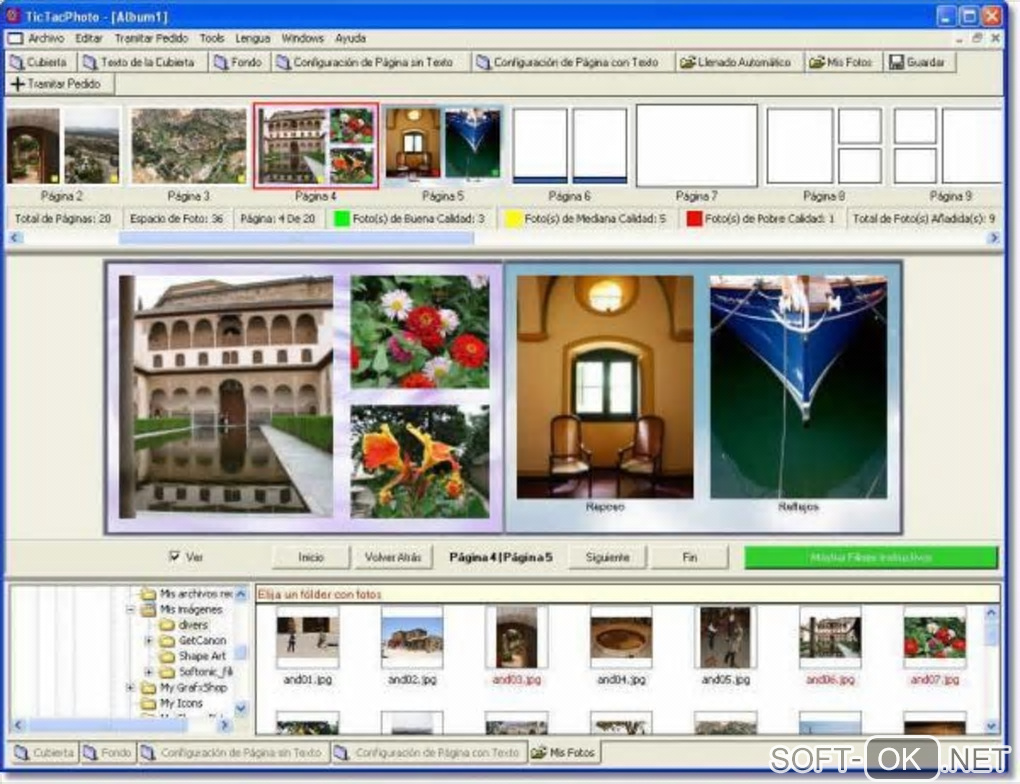Screen dimensions: 1020x784
Task: Click the Alhambra courtyard photo on page
Action: click(x=226, y=396)
